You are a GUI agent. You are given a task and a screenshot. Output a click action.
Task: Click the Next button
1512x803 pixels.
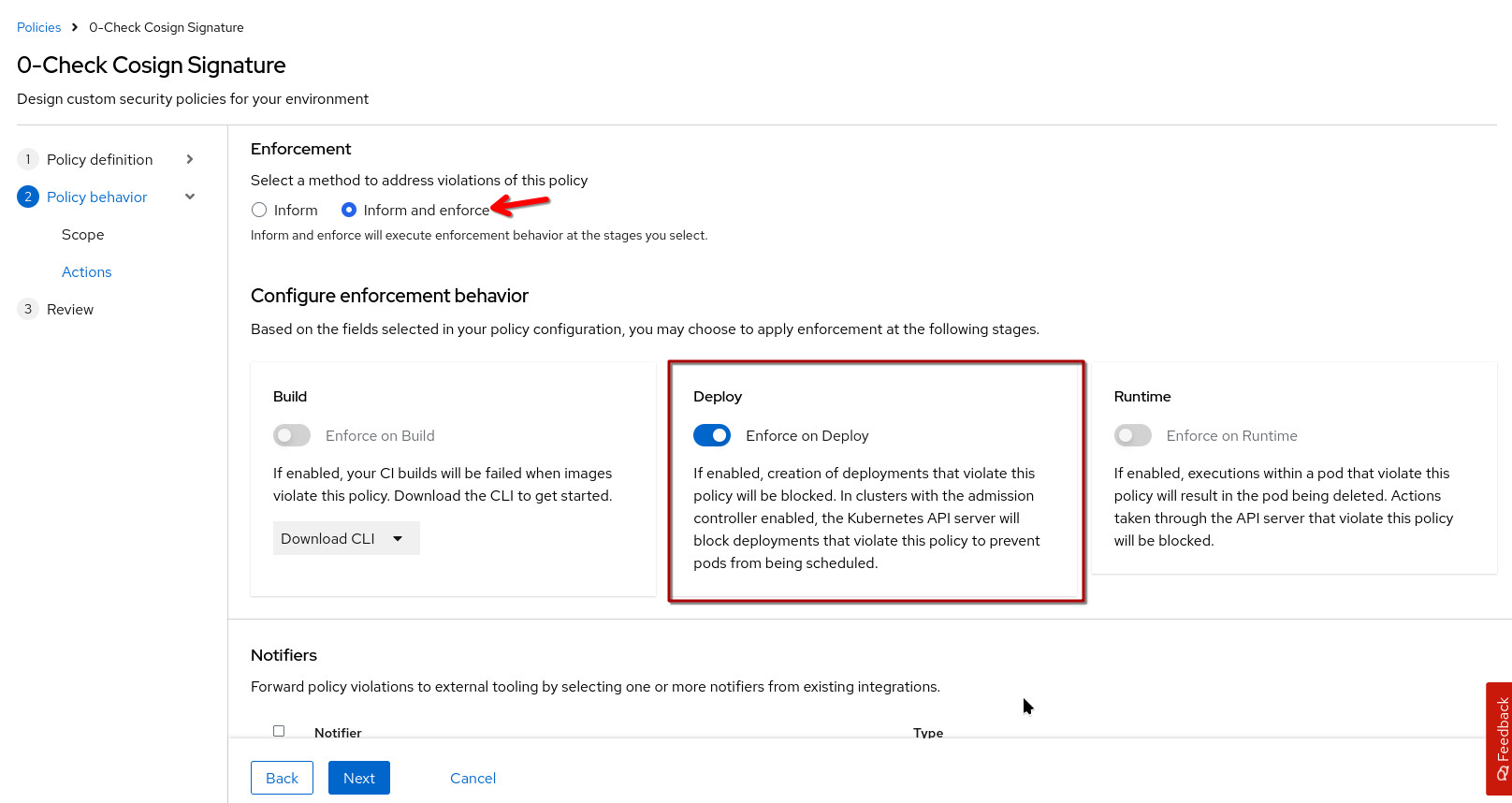(x=358, y=778)
